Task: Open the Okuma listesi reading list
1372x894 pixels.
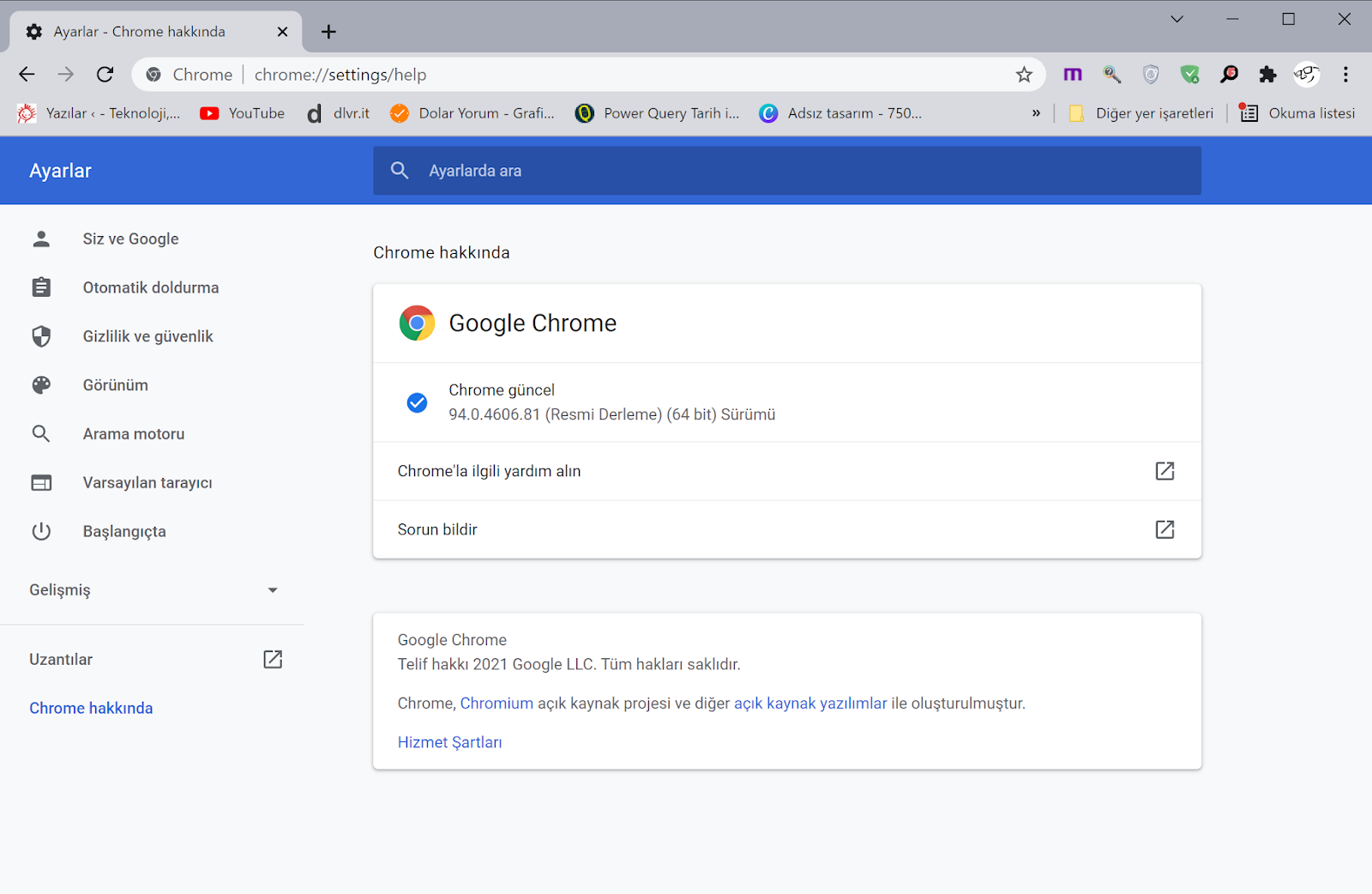Action: [1297, 113]
